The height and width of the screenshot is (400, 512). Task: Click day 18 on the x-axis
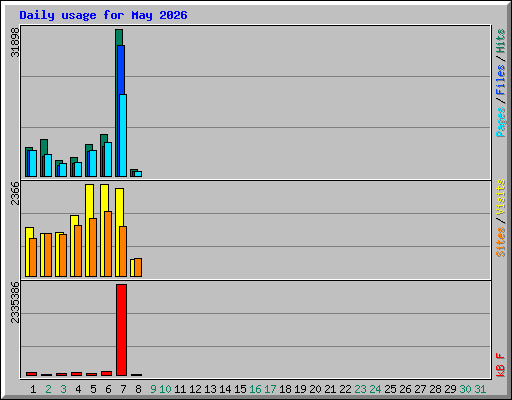285,389
